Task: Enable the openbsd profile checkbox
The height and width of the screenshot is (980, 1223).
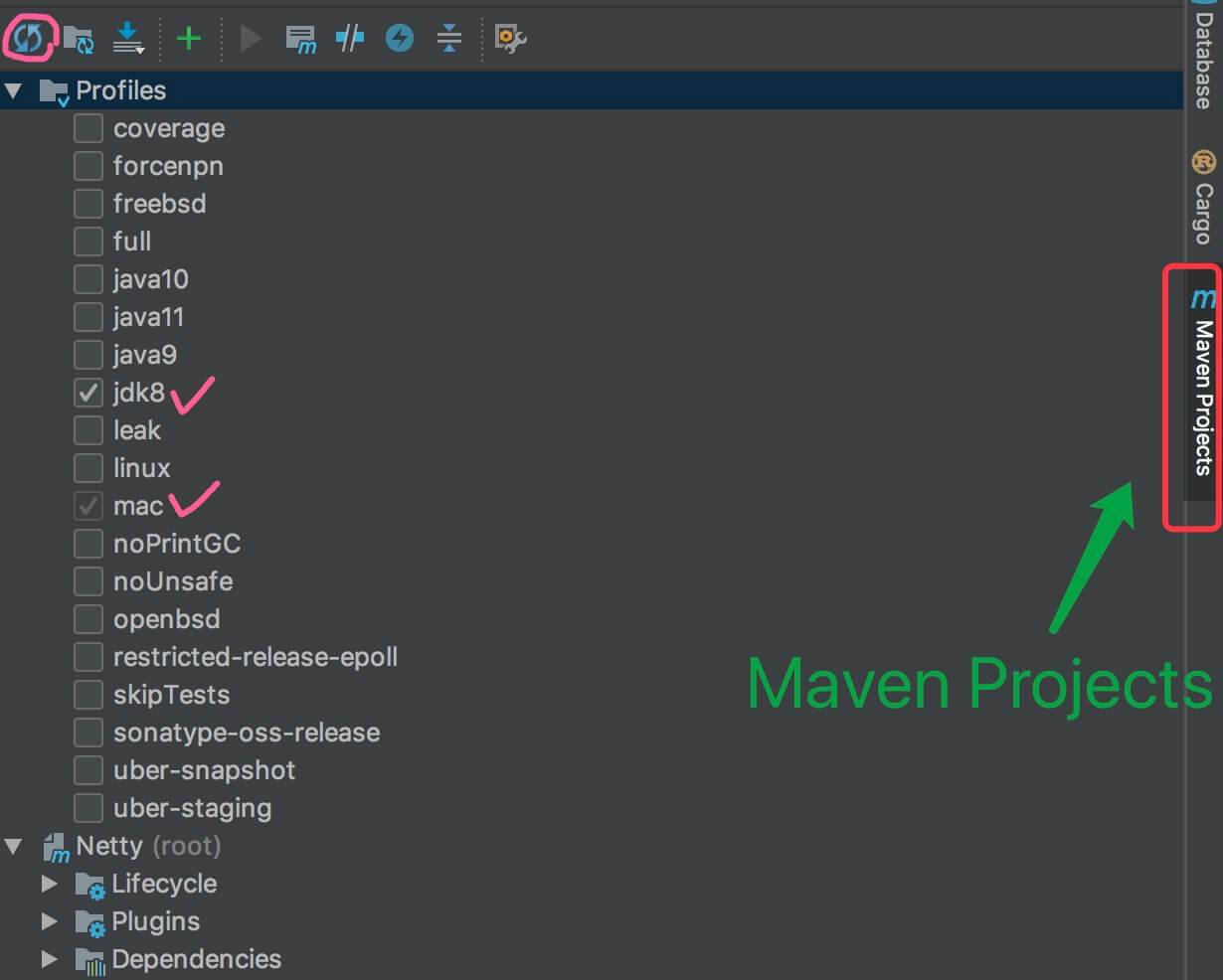Action: [88, 619]
